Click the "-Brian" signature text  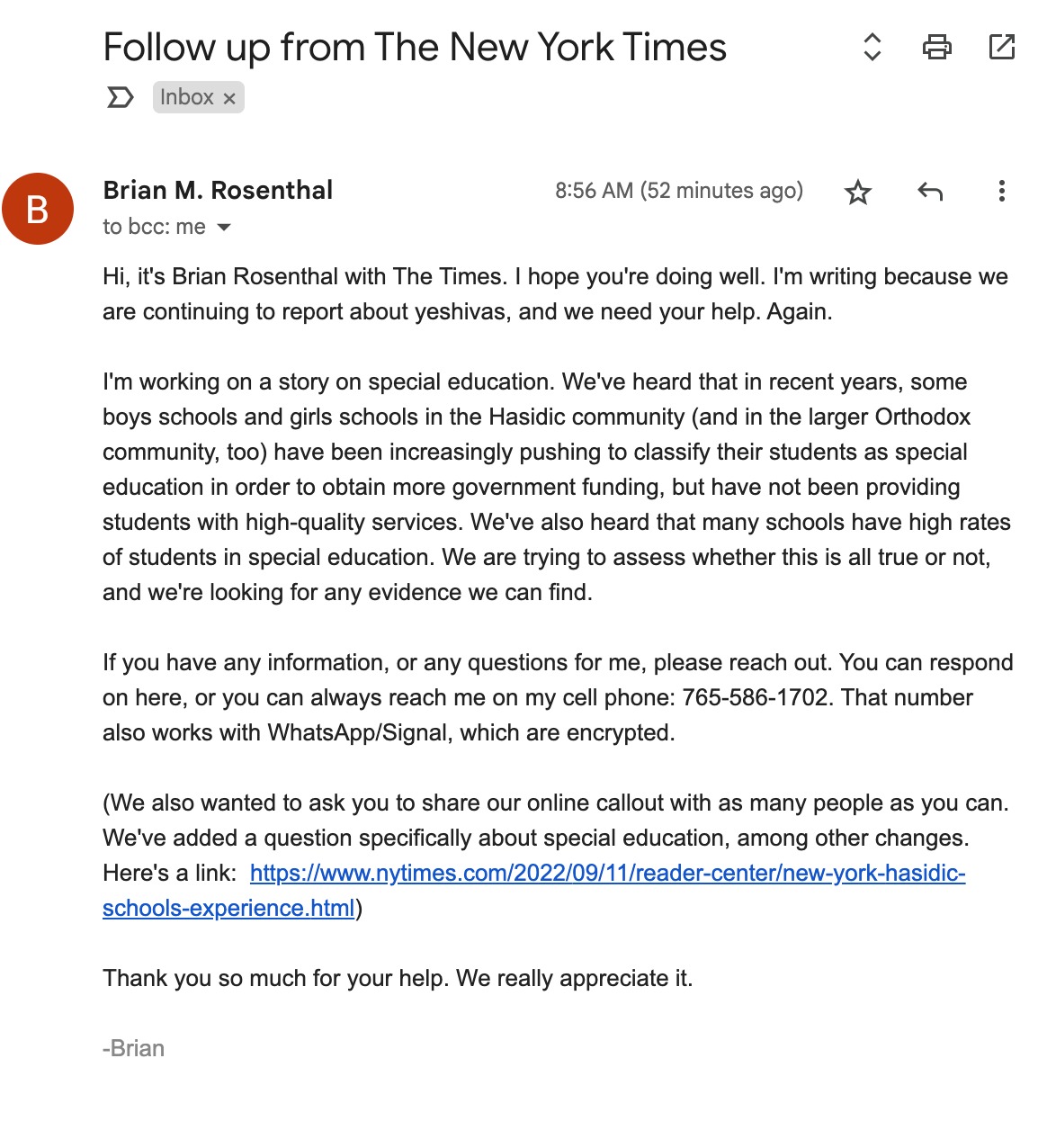pyautogui.click(x=133, y=1049)
